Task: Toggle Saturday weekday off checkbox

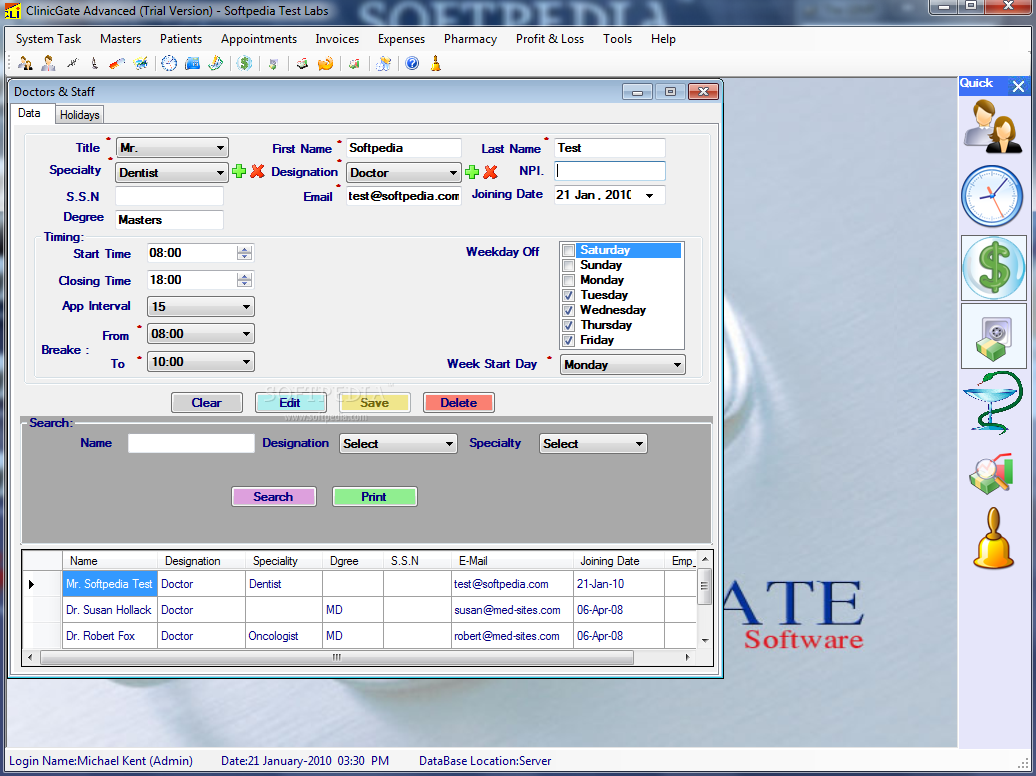Action: pyautogui.click(x=568, y=251)
